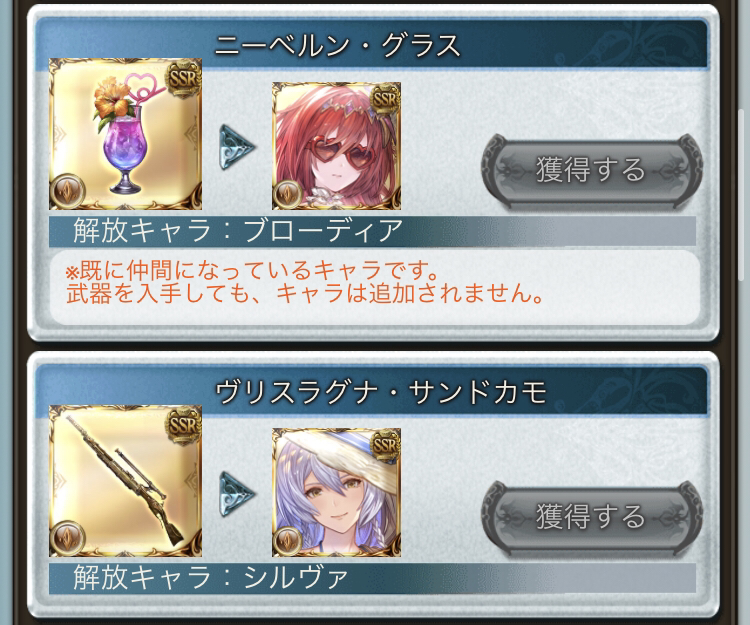The image size is (750, 625).
Task: Click the element emblem on シルヴァ portrait
Action: pos(288,541)
